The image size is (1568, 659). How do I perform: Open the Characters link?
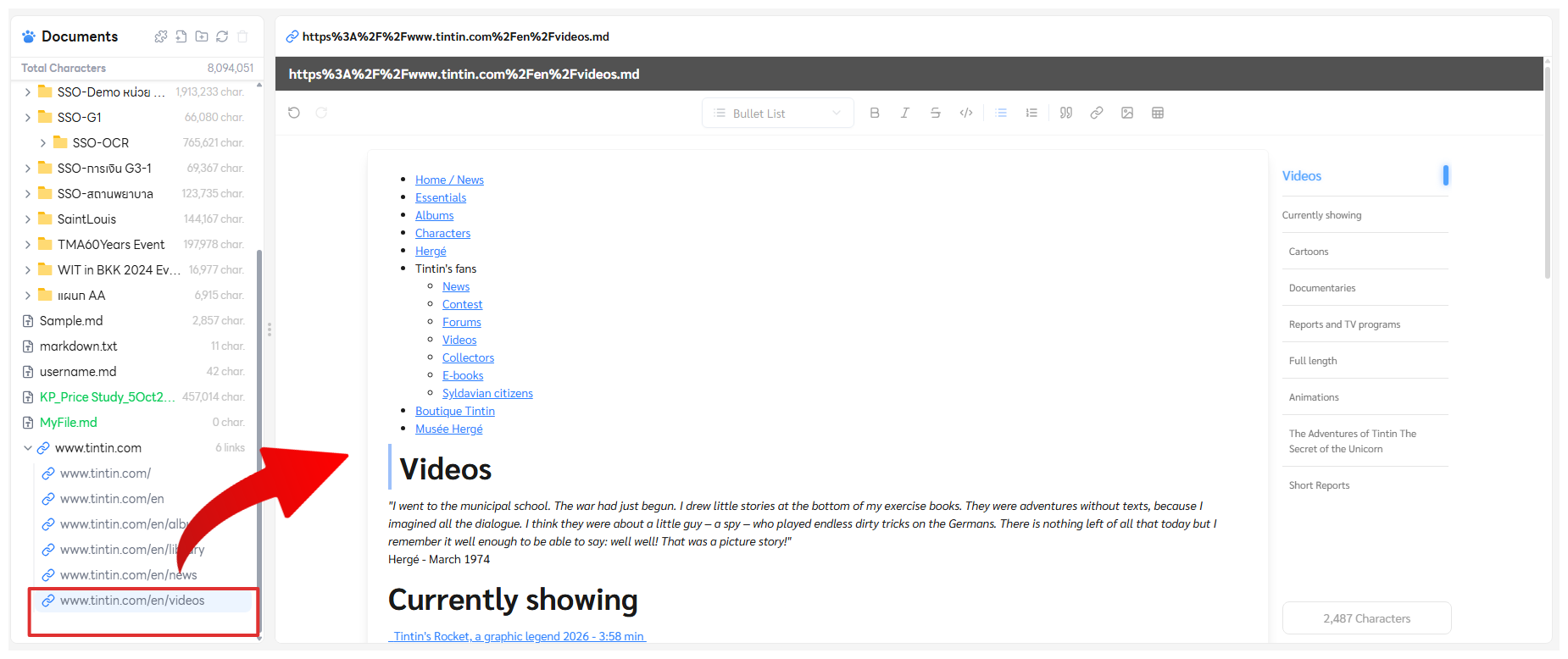tap(442, 233)
